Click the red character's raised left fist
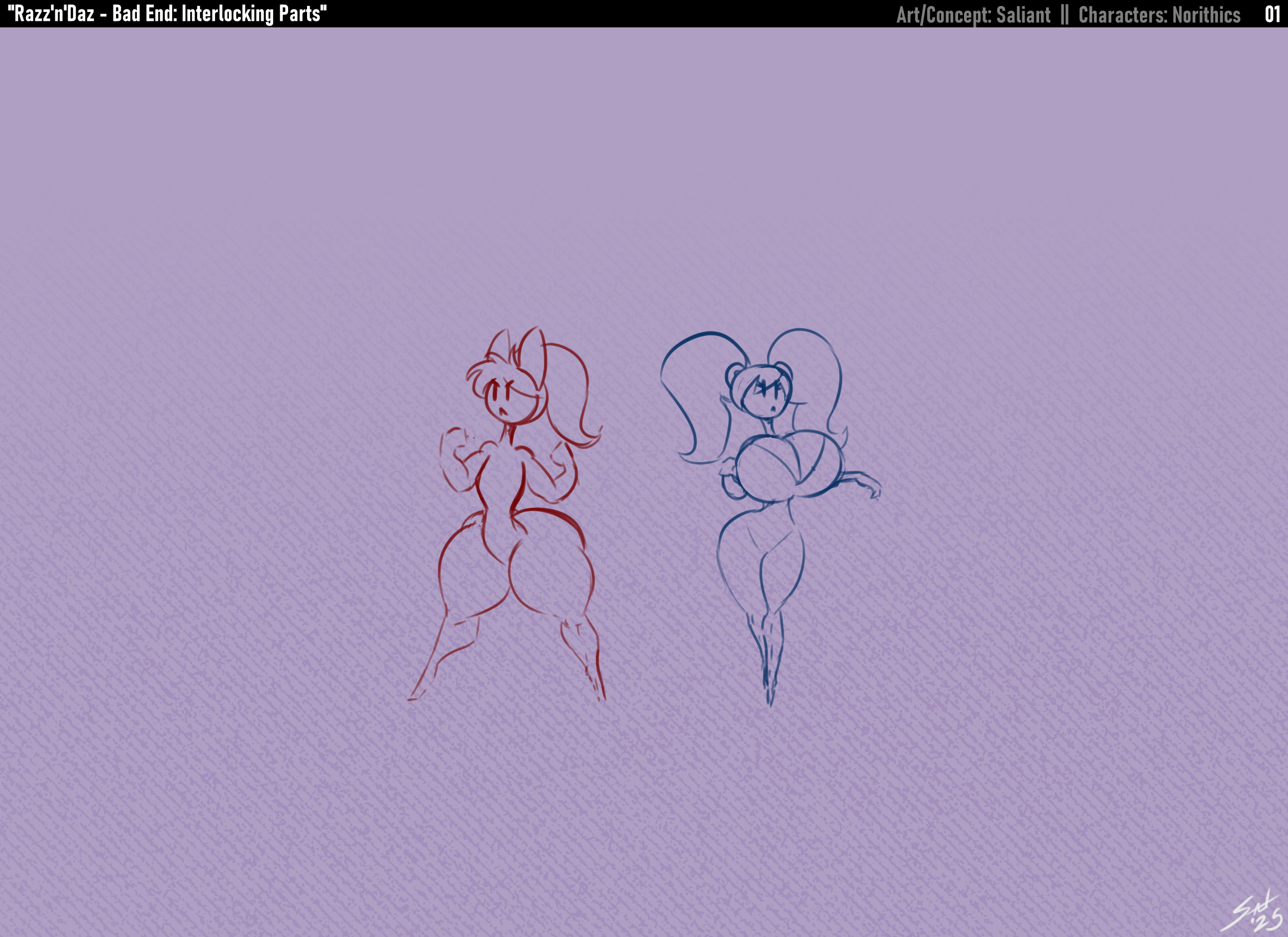The image size is (1288, 937). (454, 442)
